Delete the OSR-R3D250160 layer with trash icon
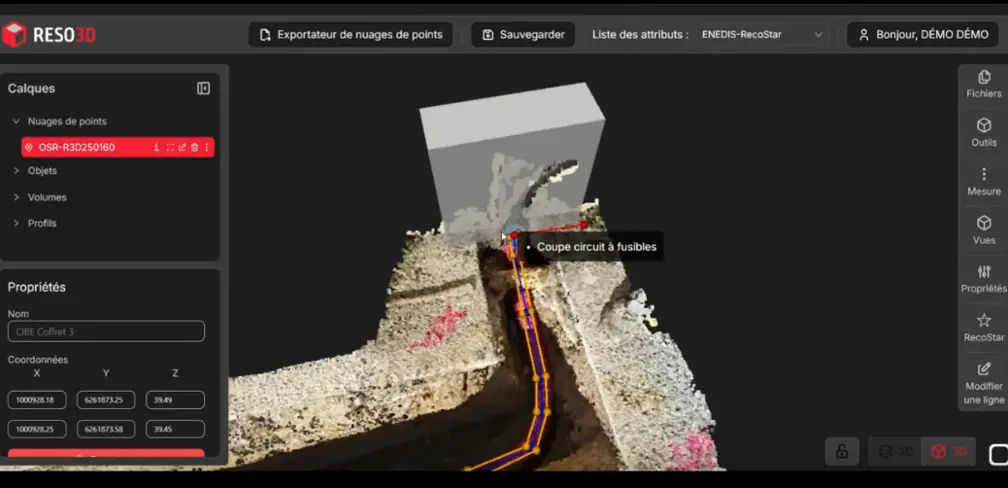 pyautogui.click(x=195, y=147)
